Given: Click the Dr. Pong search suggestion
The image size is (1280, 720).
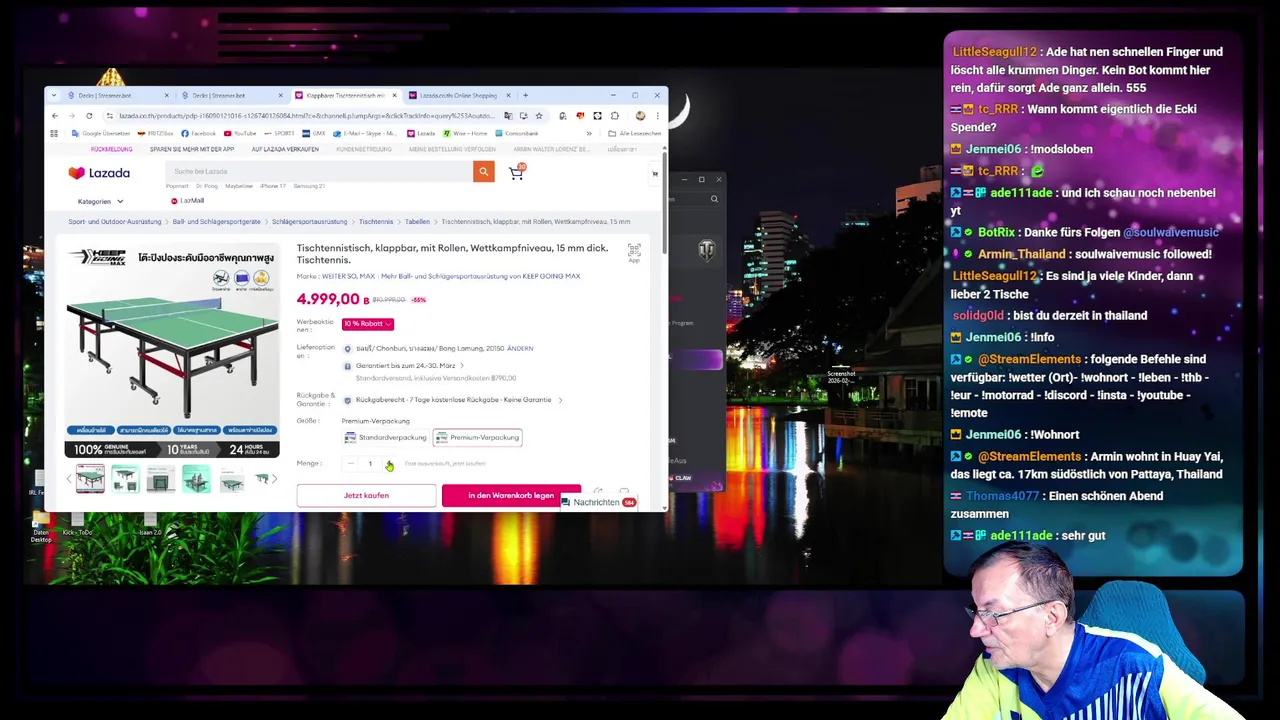Looking at the screenshot, I should pos(207,186).
